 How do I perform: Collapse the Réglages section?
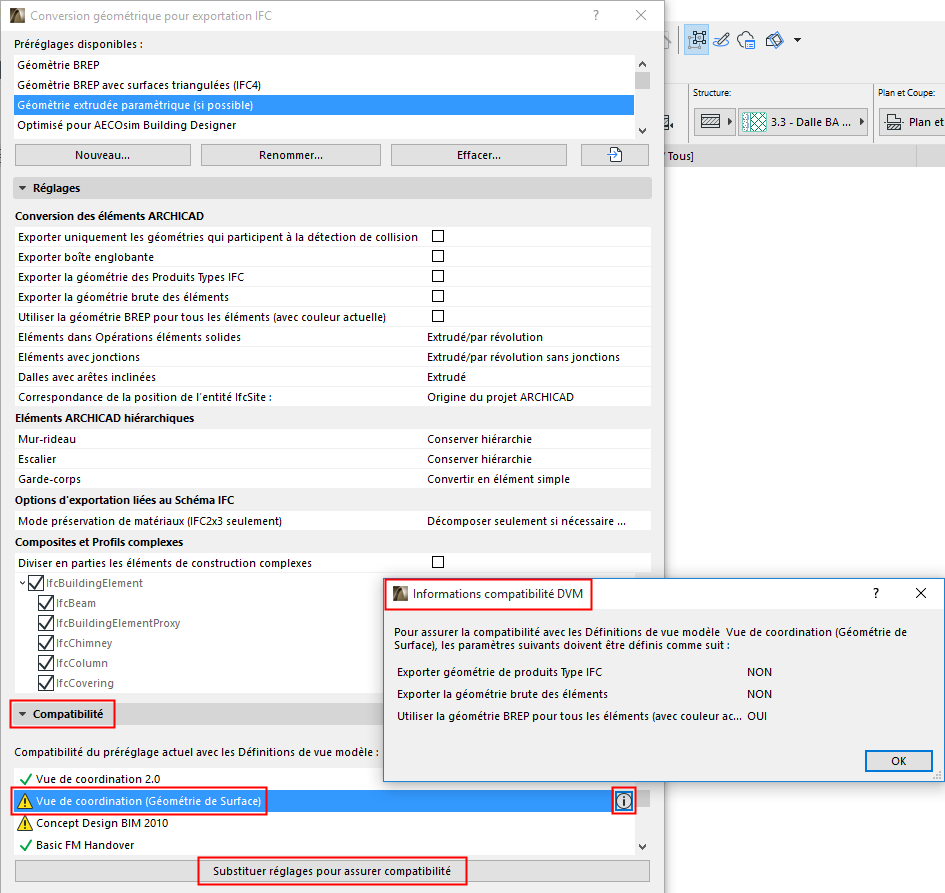22,188
